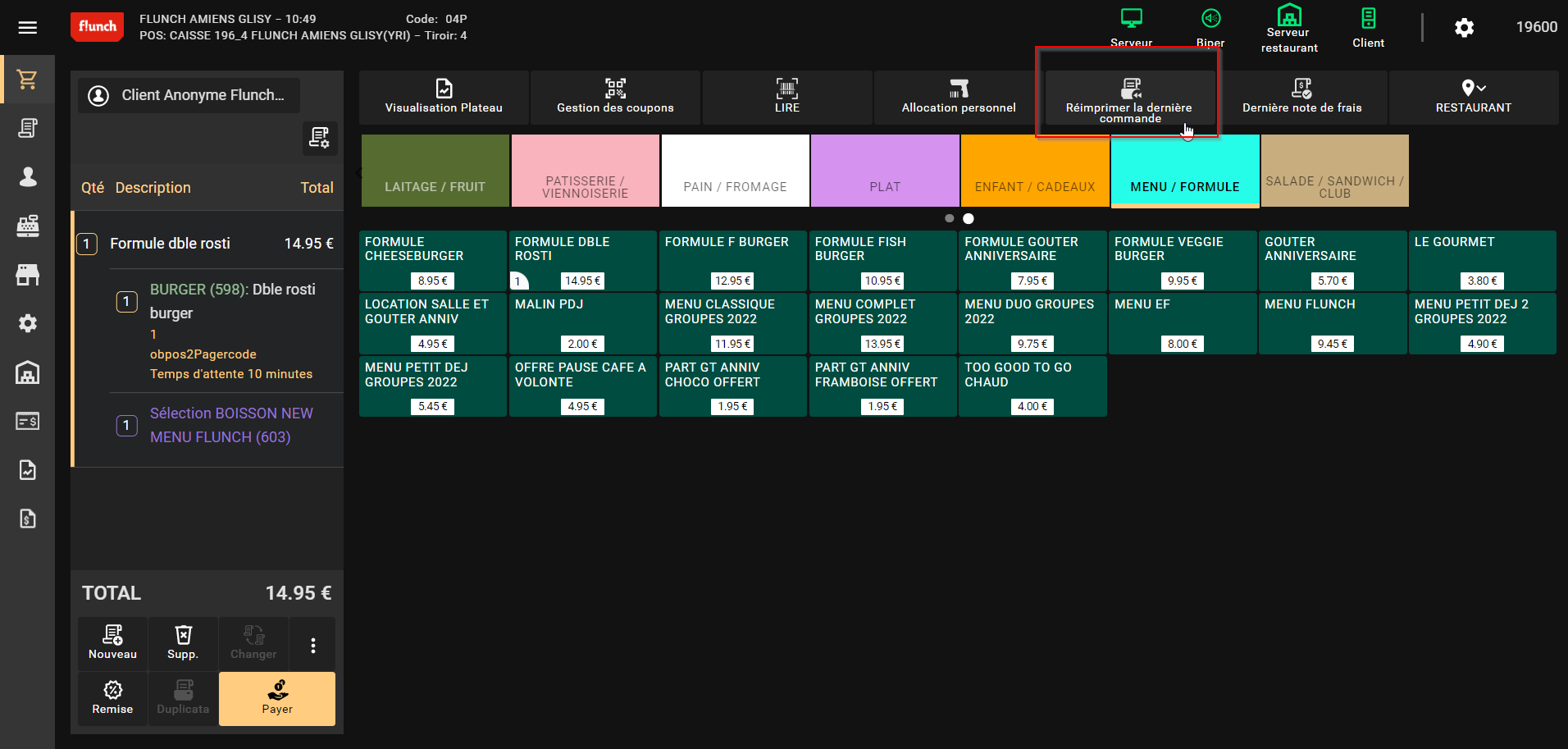The image size is (1568, 749).
Task: Open Dernière note de frais
Action: pos(1301,98)
